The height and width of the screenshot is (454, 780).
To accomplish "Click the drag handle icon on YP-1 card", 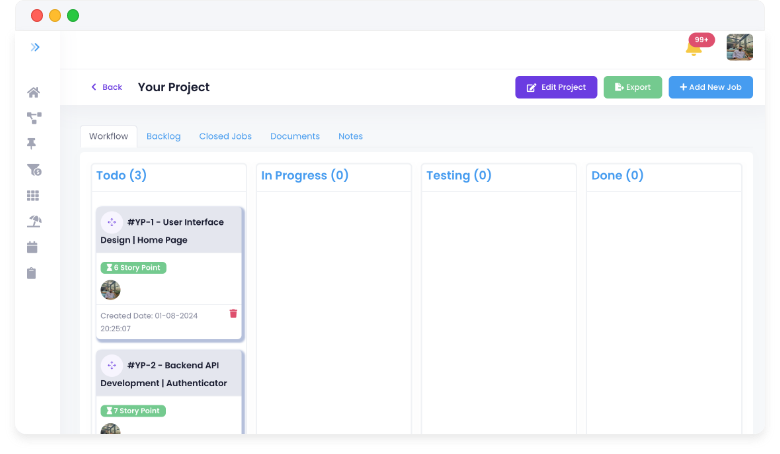I will (x=112, y=222).
